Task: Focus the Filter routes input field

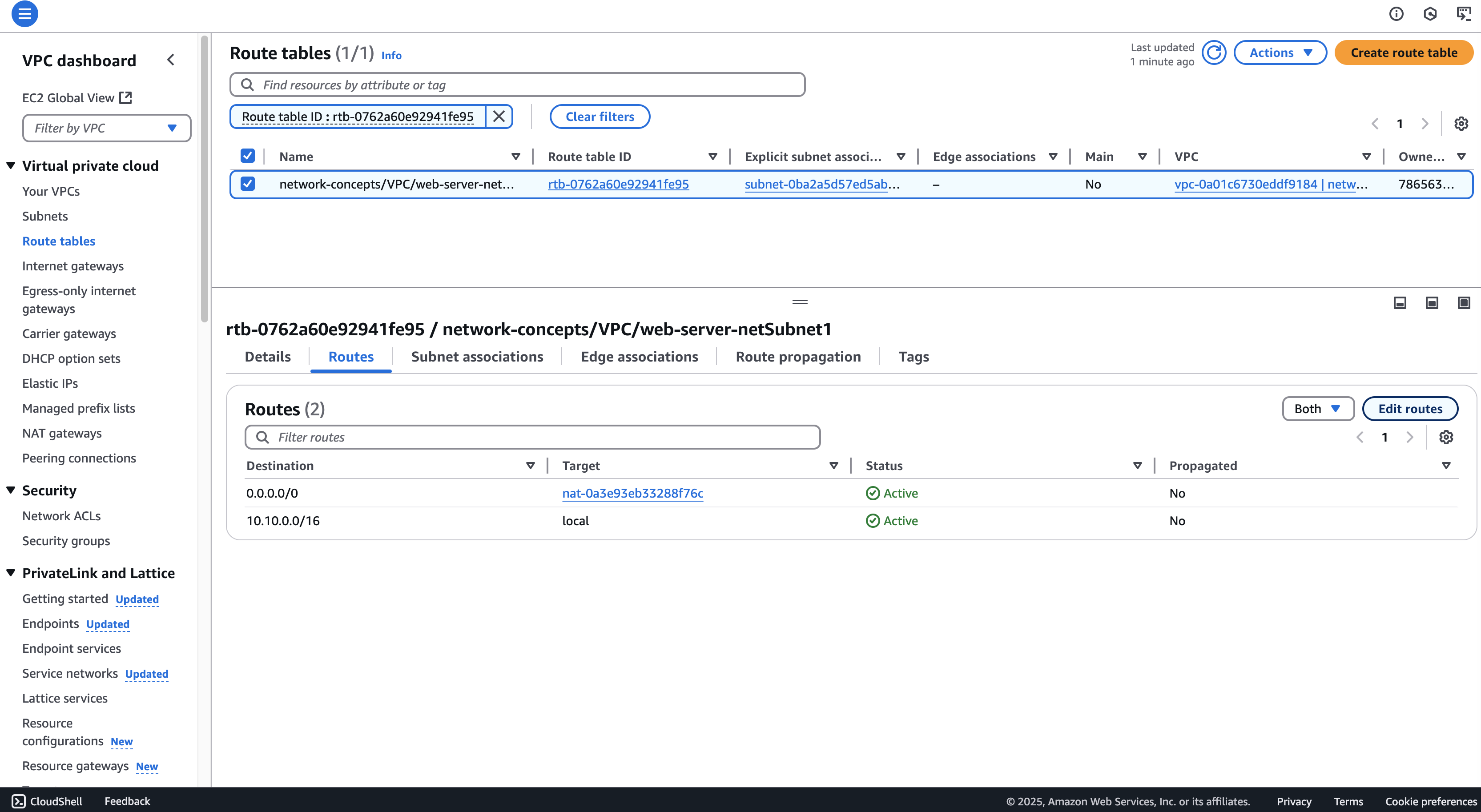Action: pos(532,437)
